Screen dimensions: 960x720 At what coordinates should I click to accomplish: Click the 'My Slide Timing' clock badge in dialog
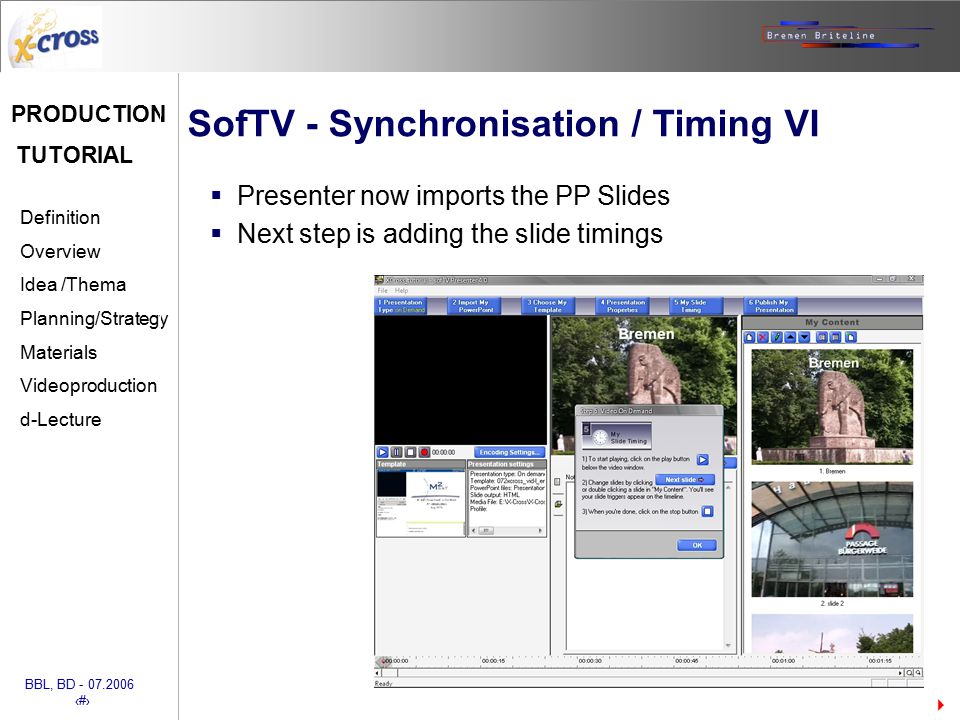[617, 436]
